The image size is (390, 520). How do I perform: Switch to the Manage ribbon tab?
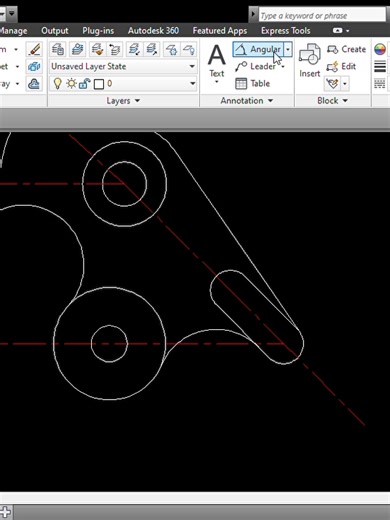[13, 31]
